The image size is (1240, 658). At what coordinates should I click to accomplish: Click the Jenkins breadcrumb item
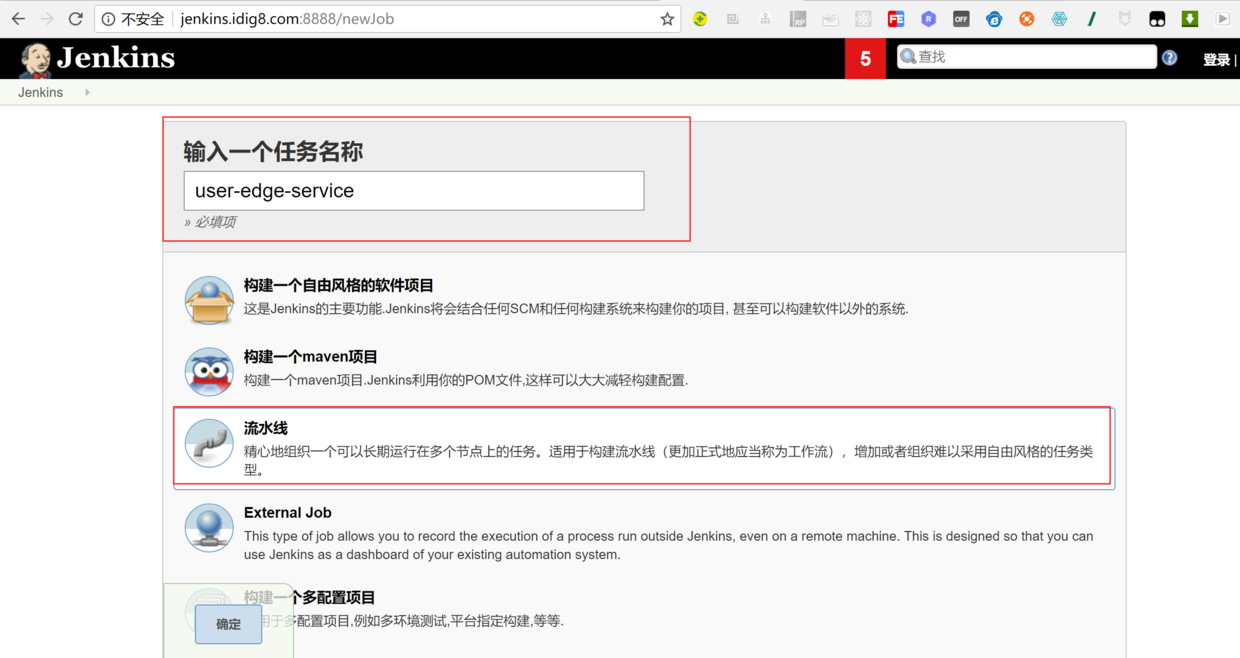pyautogui.click(x=40, y=92)
